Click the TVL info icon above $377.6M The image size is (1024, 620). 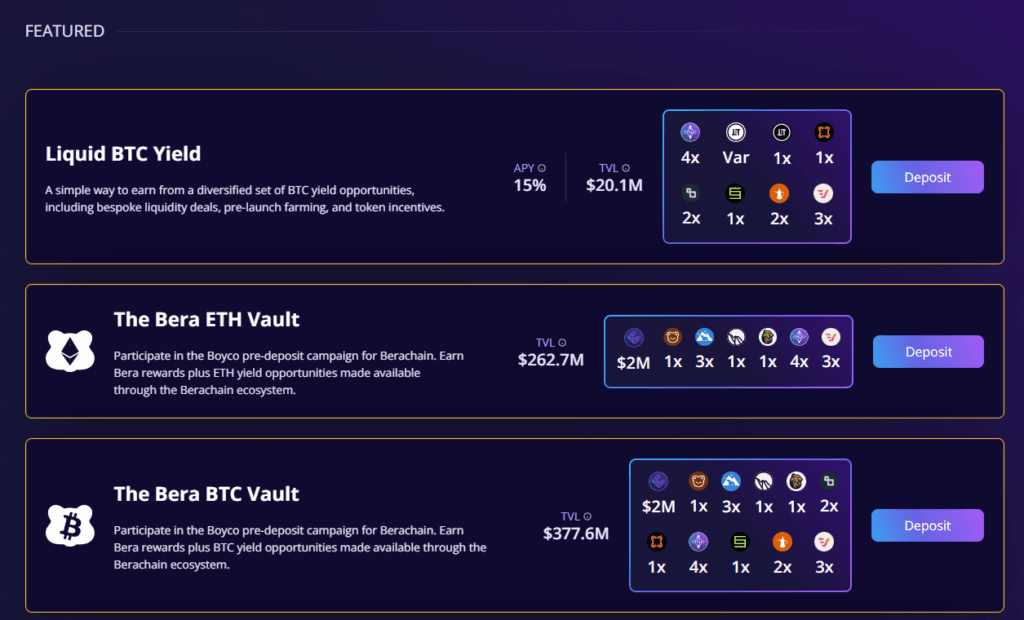(x=587, y=516)
